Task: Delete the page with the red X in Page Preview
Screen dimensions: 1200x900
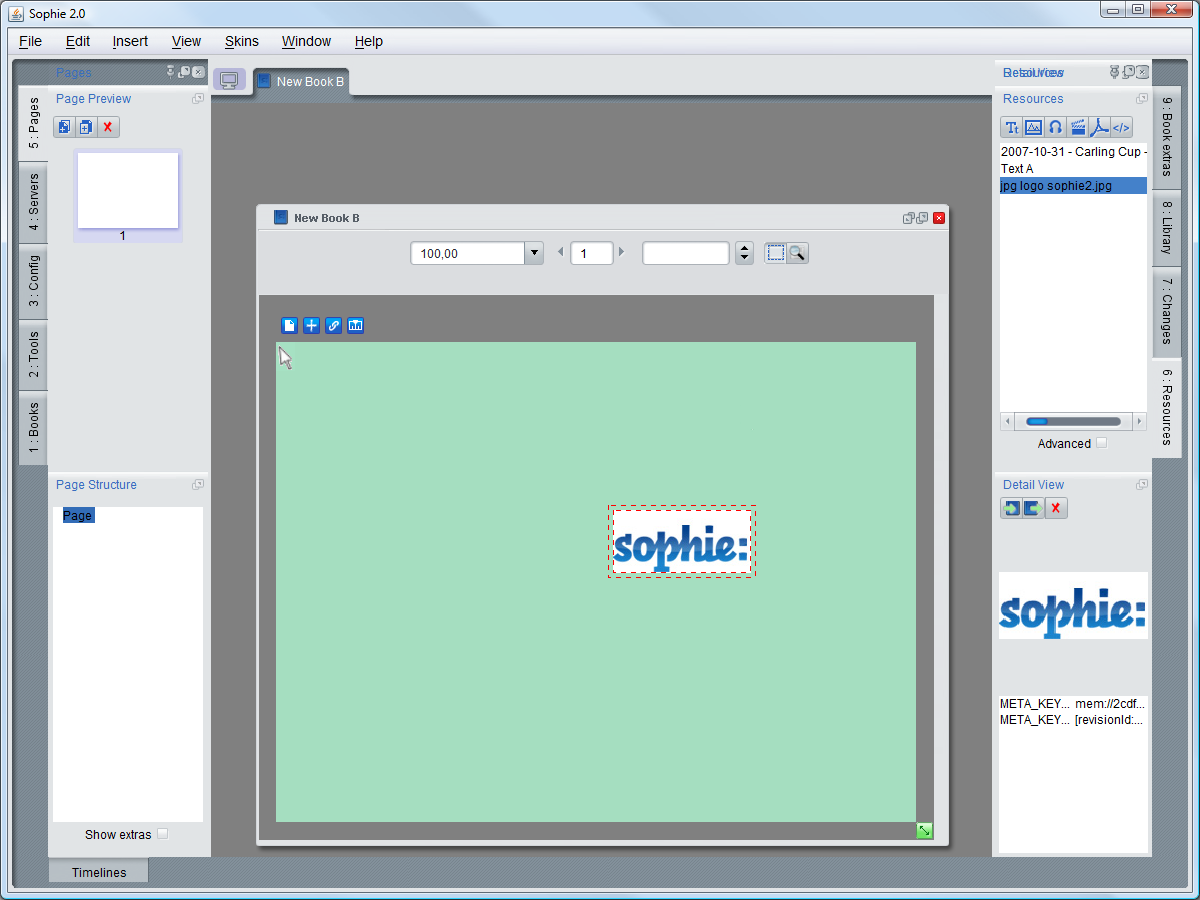Action: (108, 127)
